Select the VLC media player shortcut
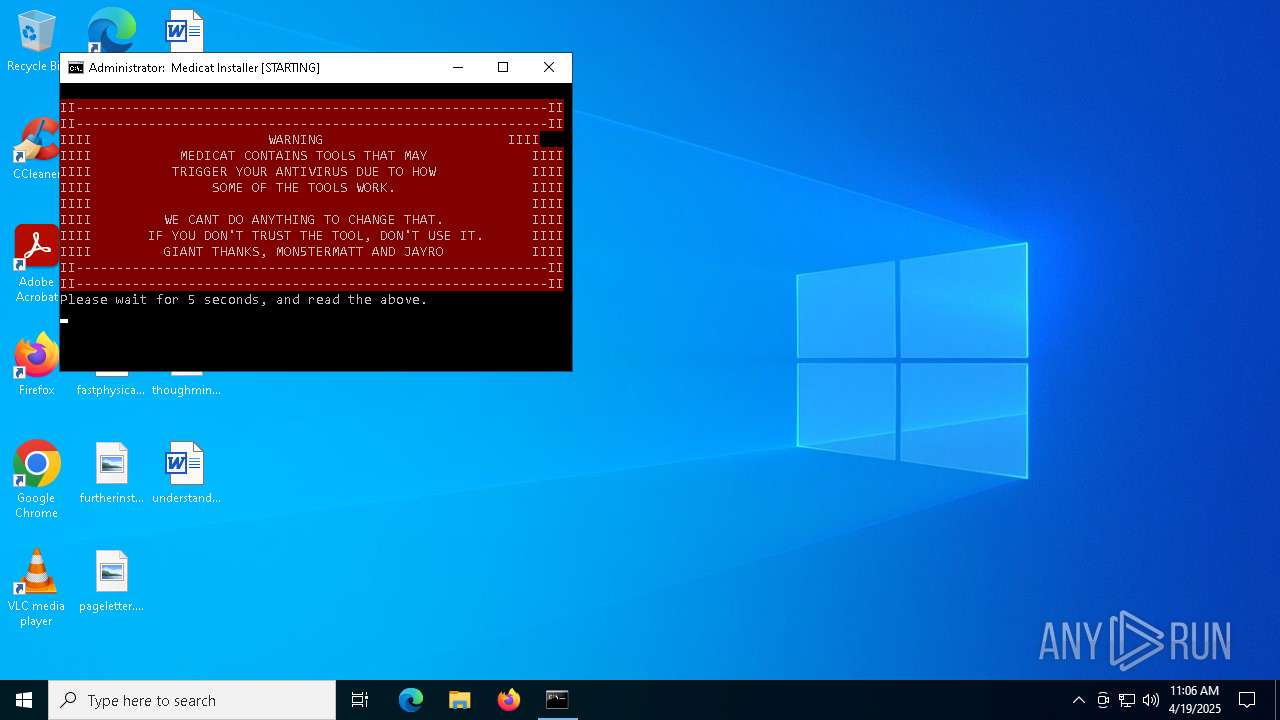 click(x=36, y=588)
